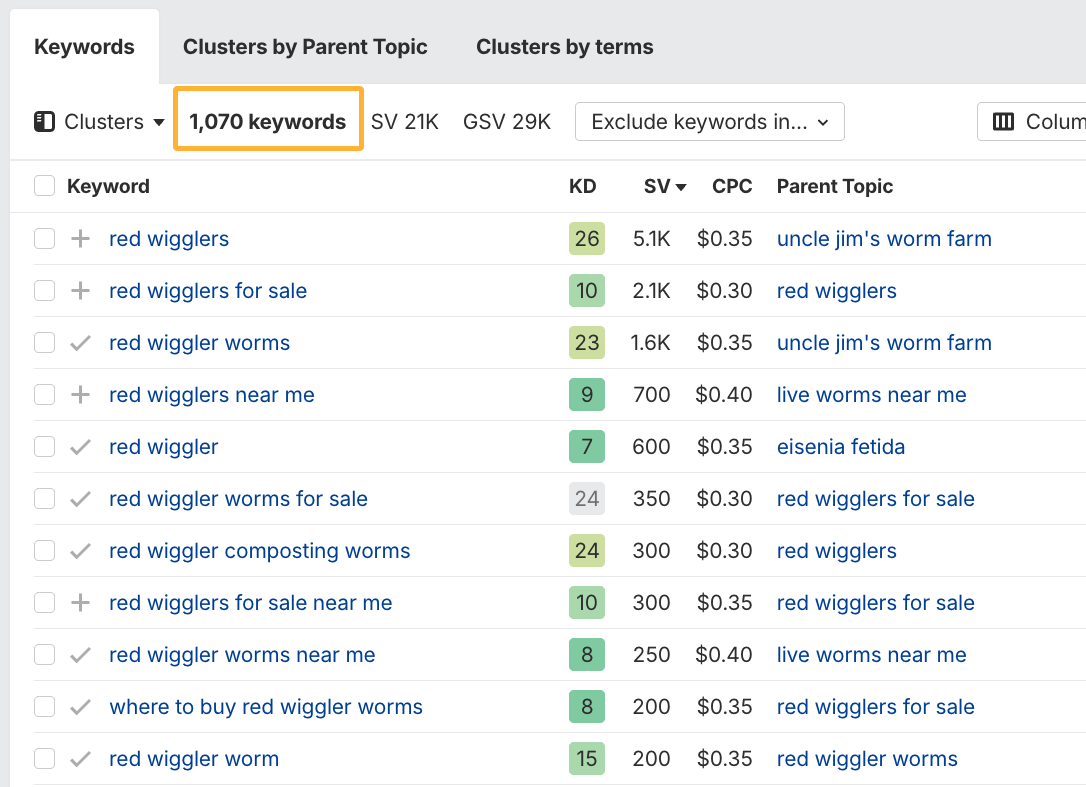
Task: Switch to Clusters by Parent Topic tab
Action: point(304,46)
